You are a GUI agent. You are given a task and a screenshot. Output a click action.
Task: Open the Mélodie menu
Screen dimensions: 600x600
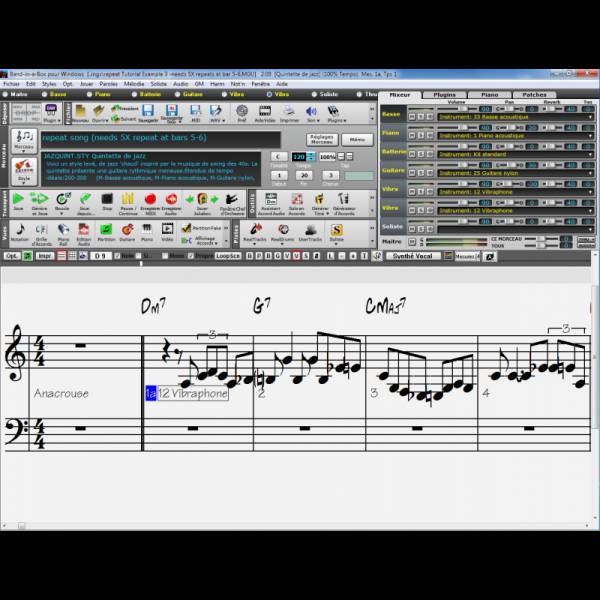pyautogui.click(x=134, y=84)
